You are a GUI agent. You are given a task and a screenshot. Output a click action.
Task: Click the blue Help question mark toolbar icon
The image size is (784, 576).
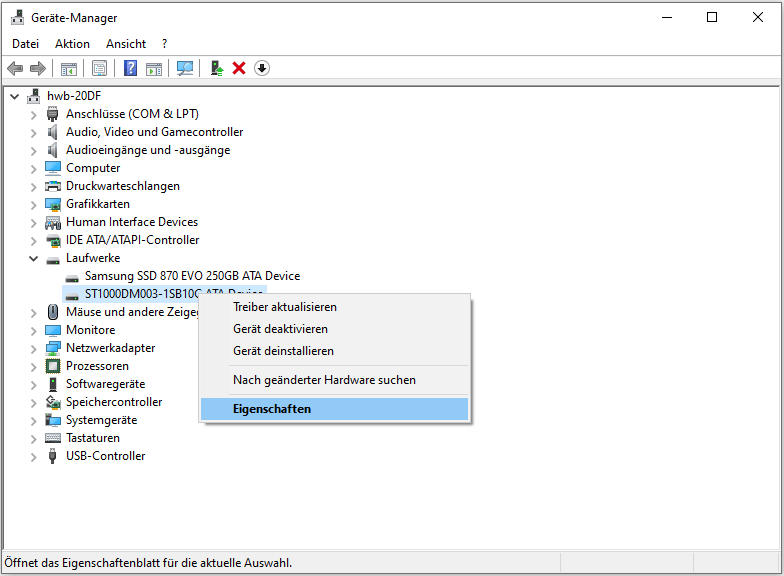(x=130, y=68)
